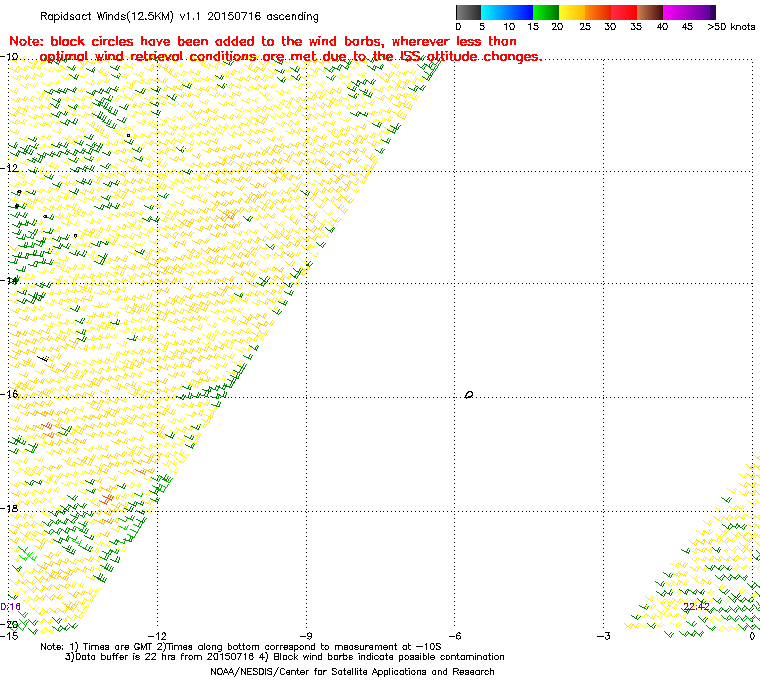Click the '>50 knots' scale label

731,27
